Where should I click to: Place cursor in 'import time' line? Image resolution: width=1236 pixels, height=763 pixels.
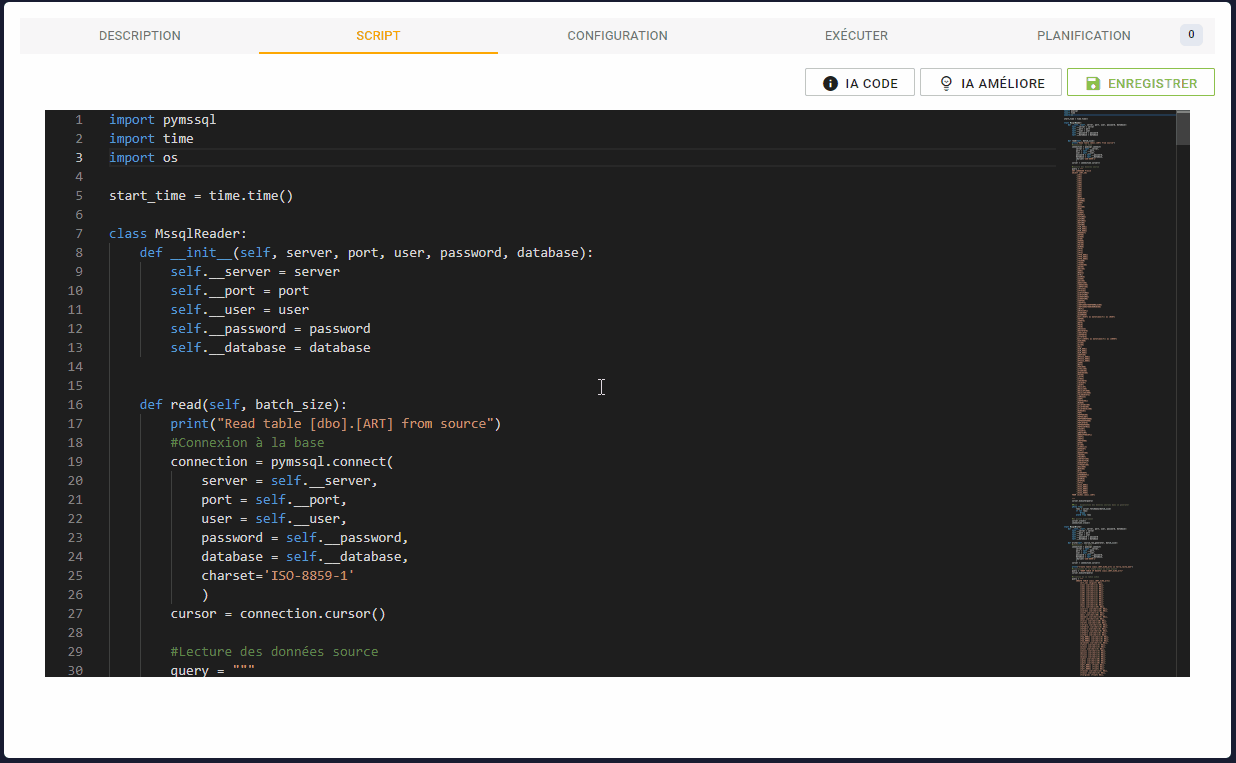pos(151,138)
